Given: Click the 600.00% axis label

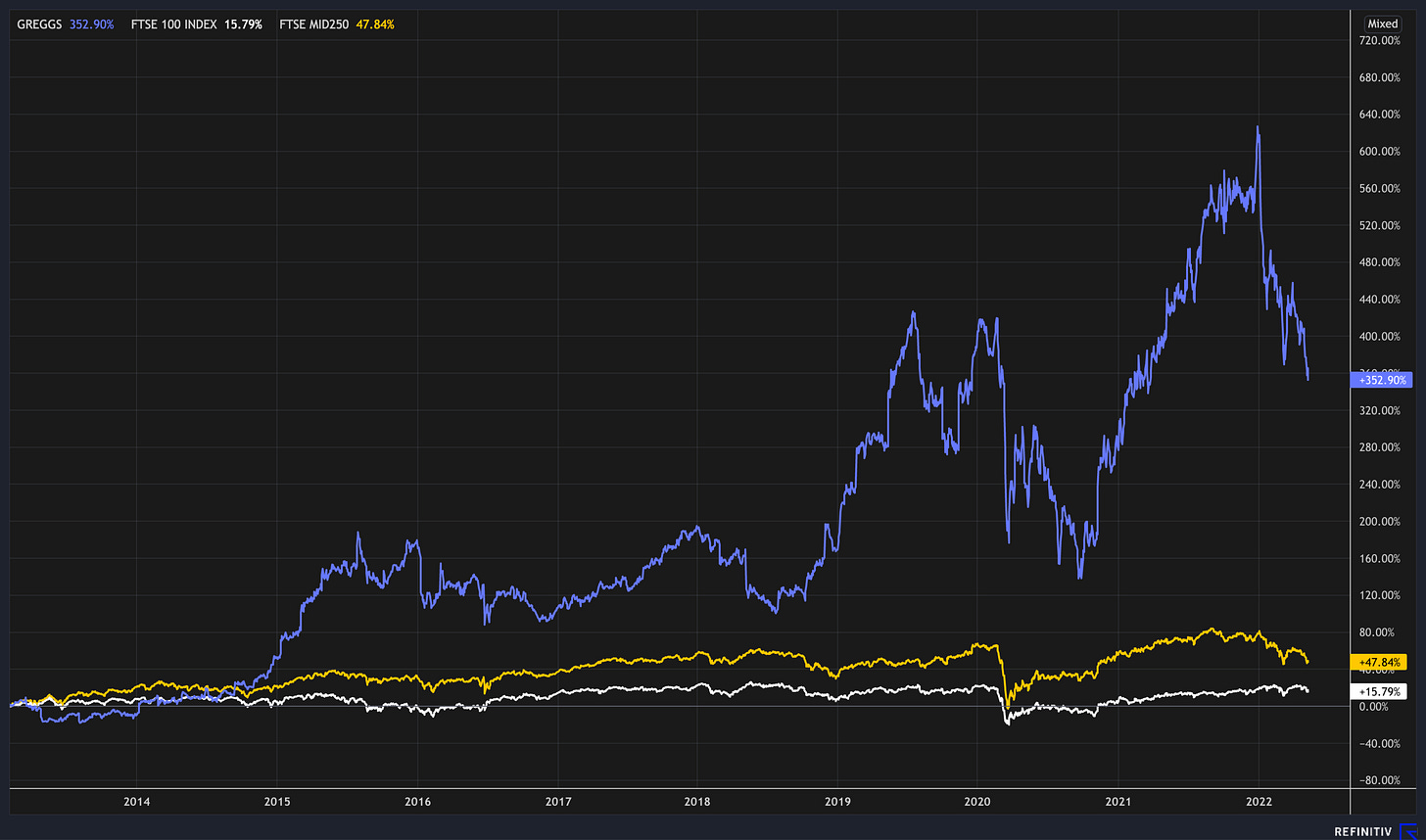Looking at the screenshot, I should point(1378,152).
